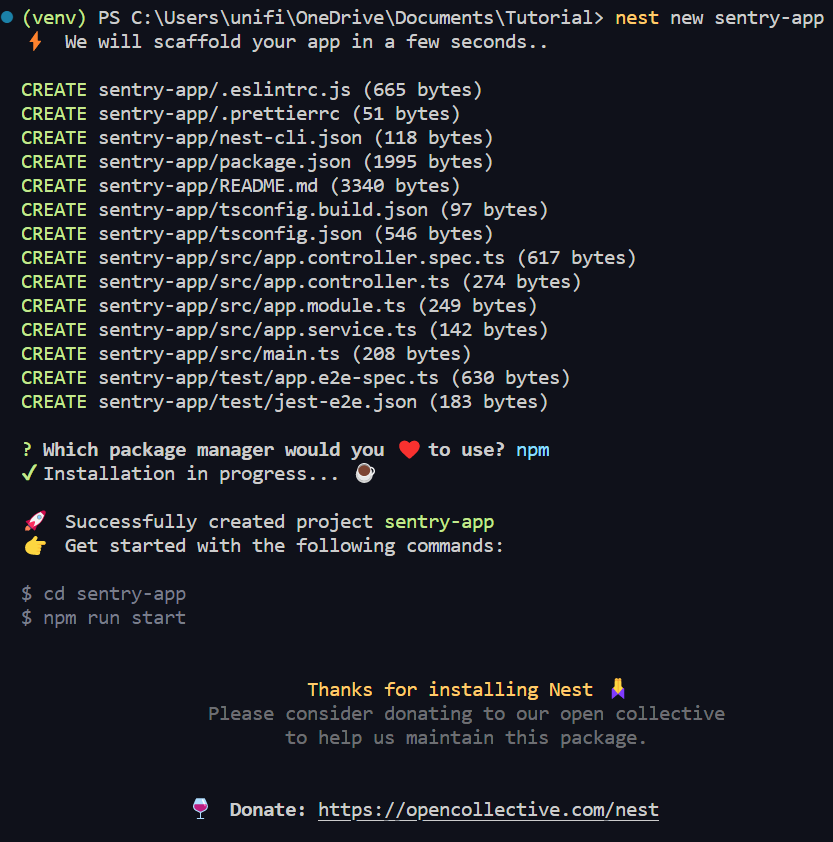Click the sentry-app/tsconfig.json (546 bytes) line
Image resolution: width=833 pixels, height=842 pixels.
(x=257, y=234)
